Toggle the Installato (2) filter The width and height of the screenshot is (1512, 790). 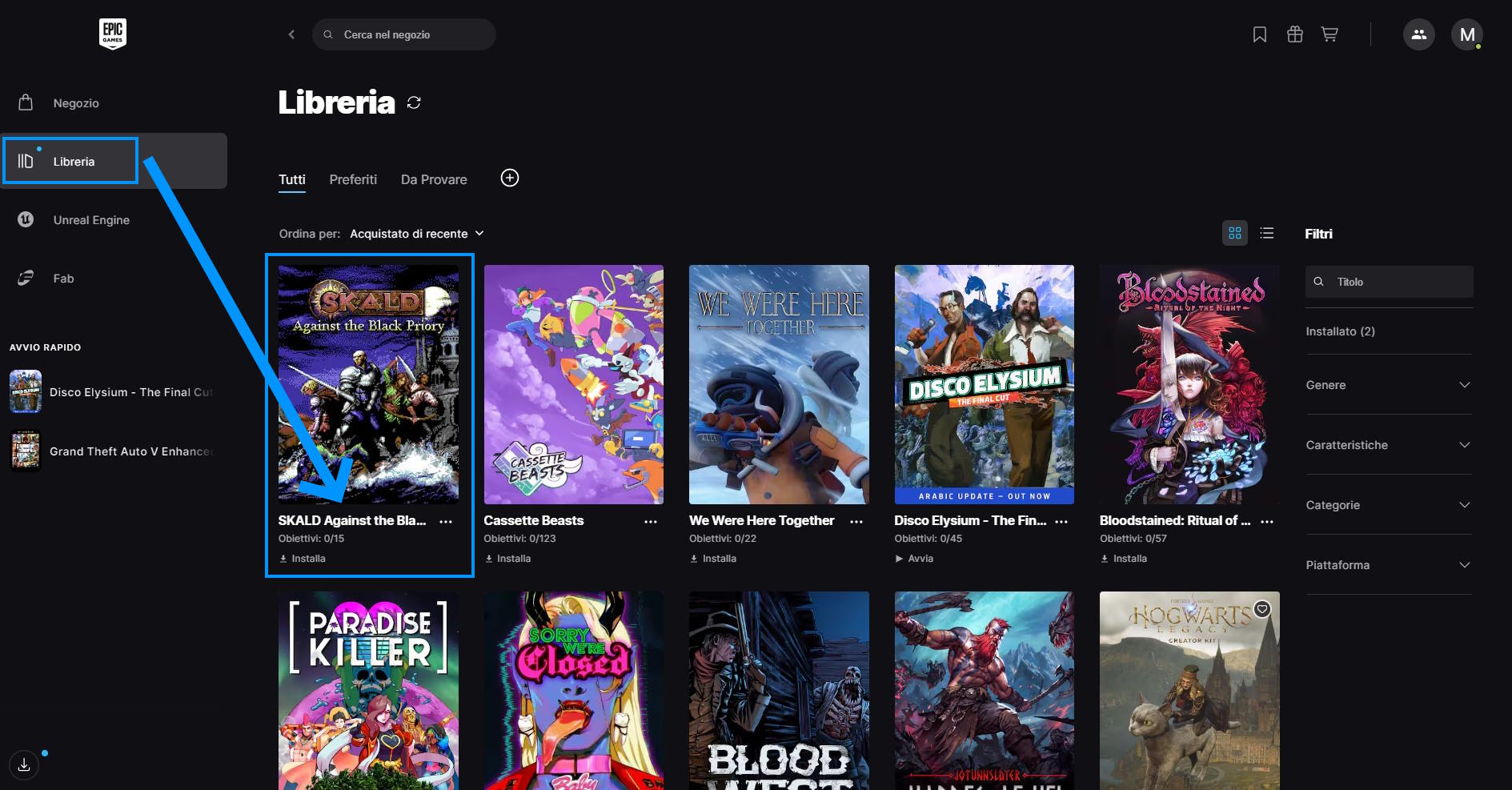coord(1340,331)
